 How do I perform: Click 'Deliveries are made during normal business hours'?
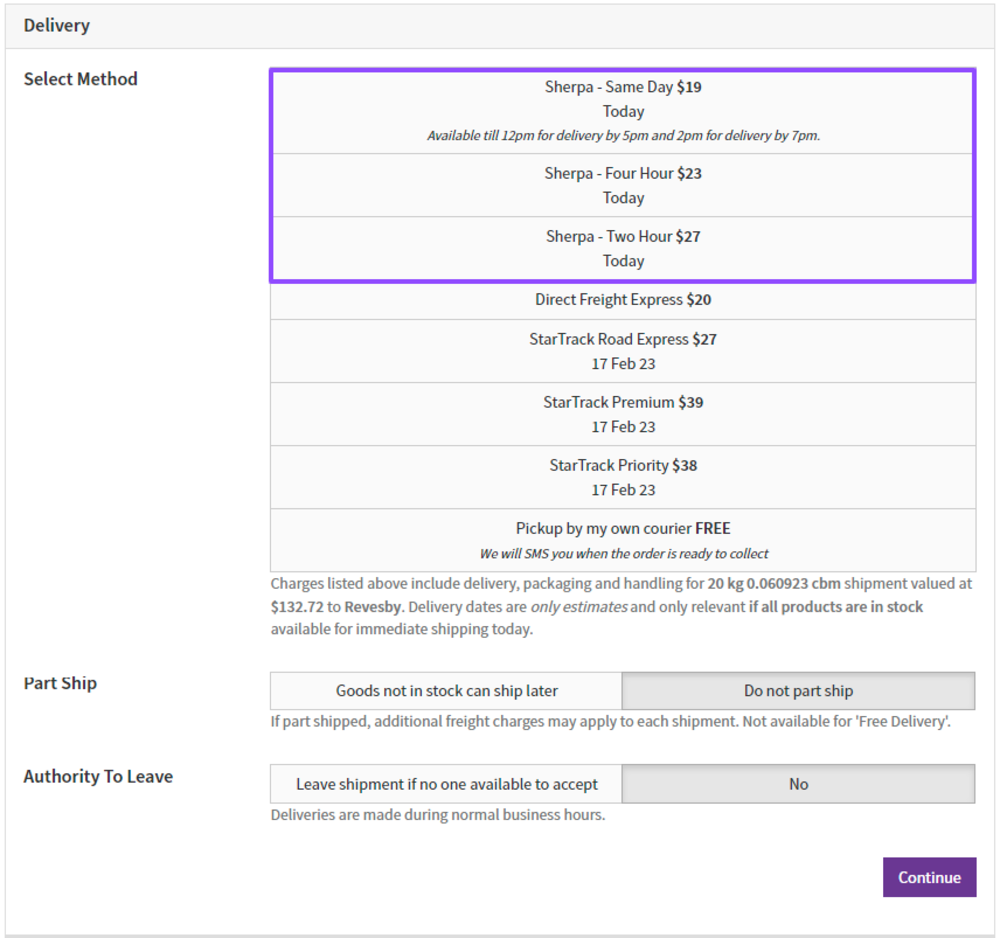click(x=438, y=815)
